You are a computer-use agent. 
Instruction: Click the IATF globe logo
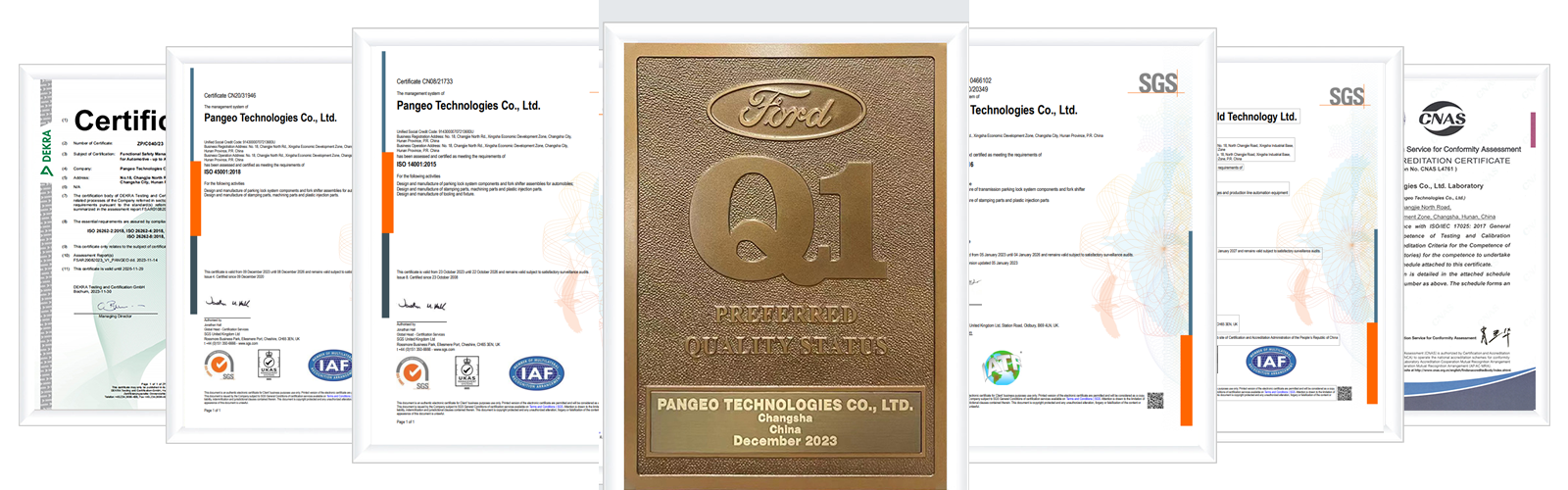click(x=1002, y=367)
